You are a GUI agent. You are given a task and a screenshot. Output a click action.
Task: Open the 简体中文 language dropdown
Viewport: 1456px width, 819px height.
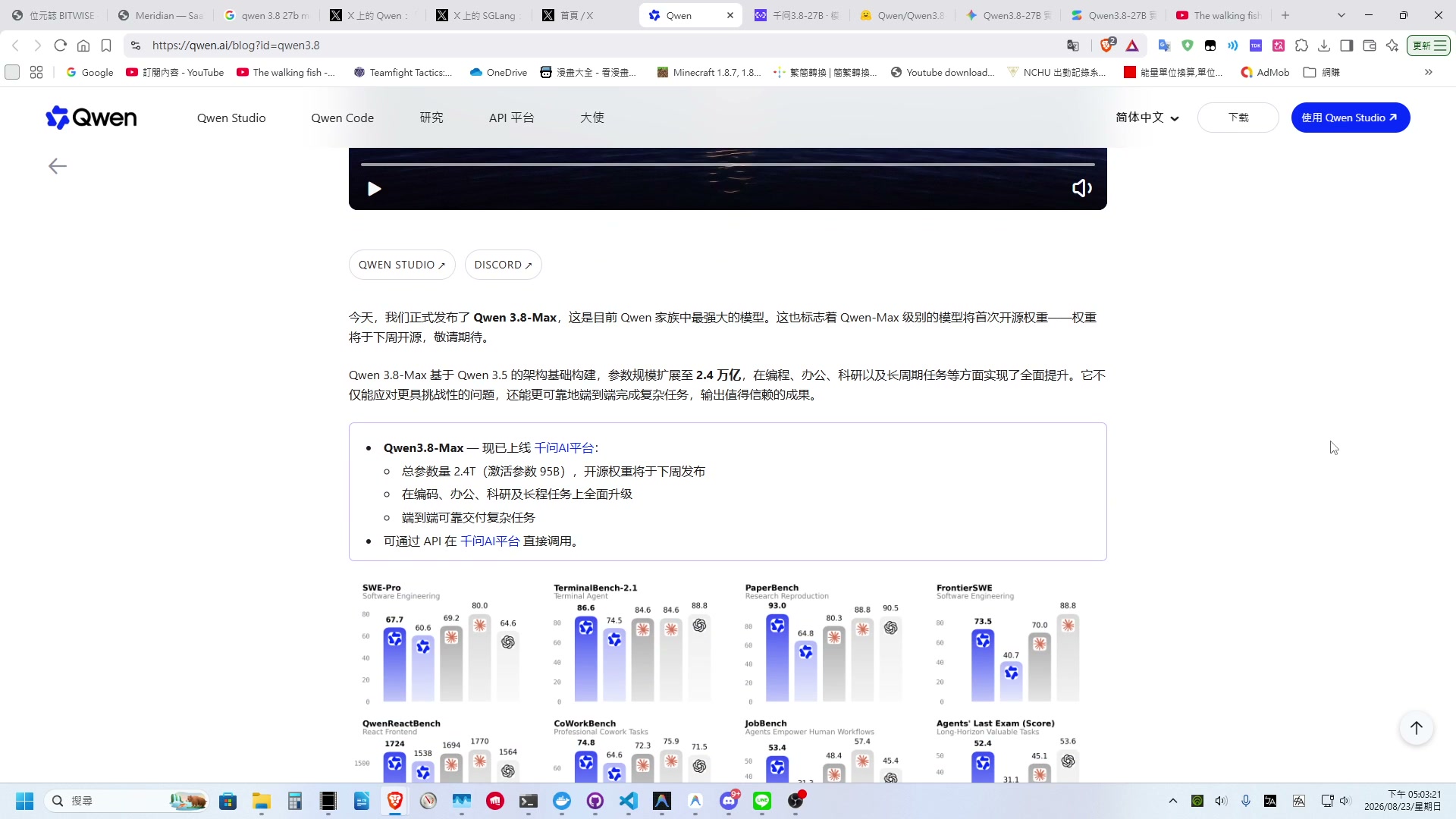click(x=1147, y=118)
